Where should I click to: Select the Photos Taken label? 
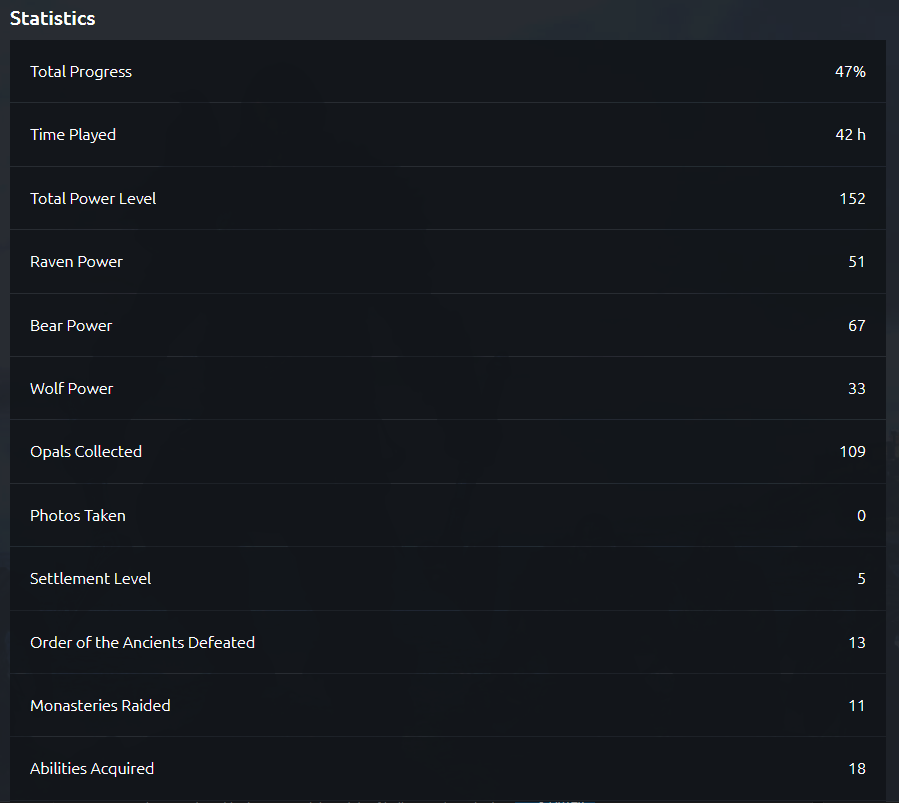78,515
